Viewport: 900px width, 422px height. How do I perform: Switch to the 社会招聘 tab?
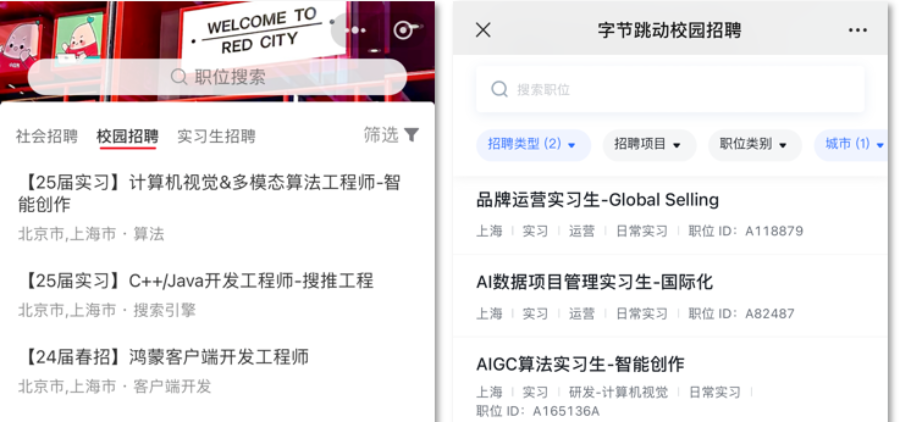[x=46, y=137]
